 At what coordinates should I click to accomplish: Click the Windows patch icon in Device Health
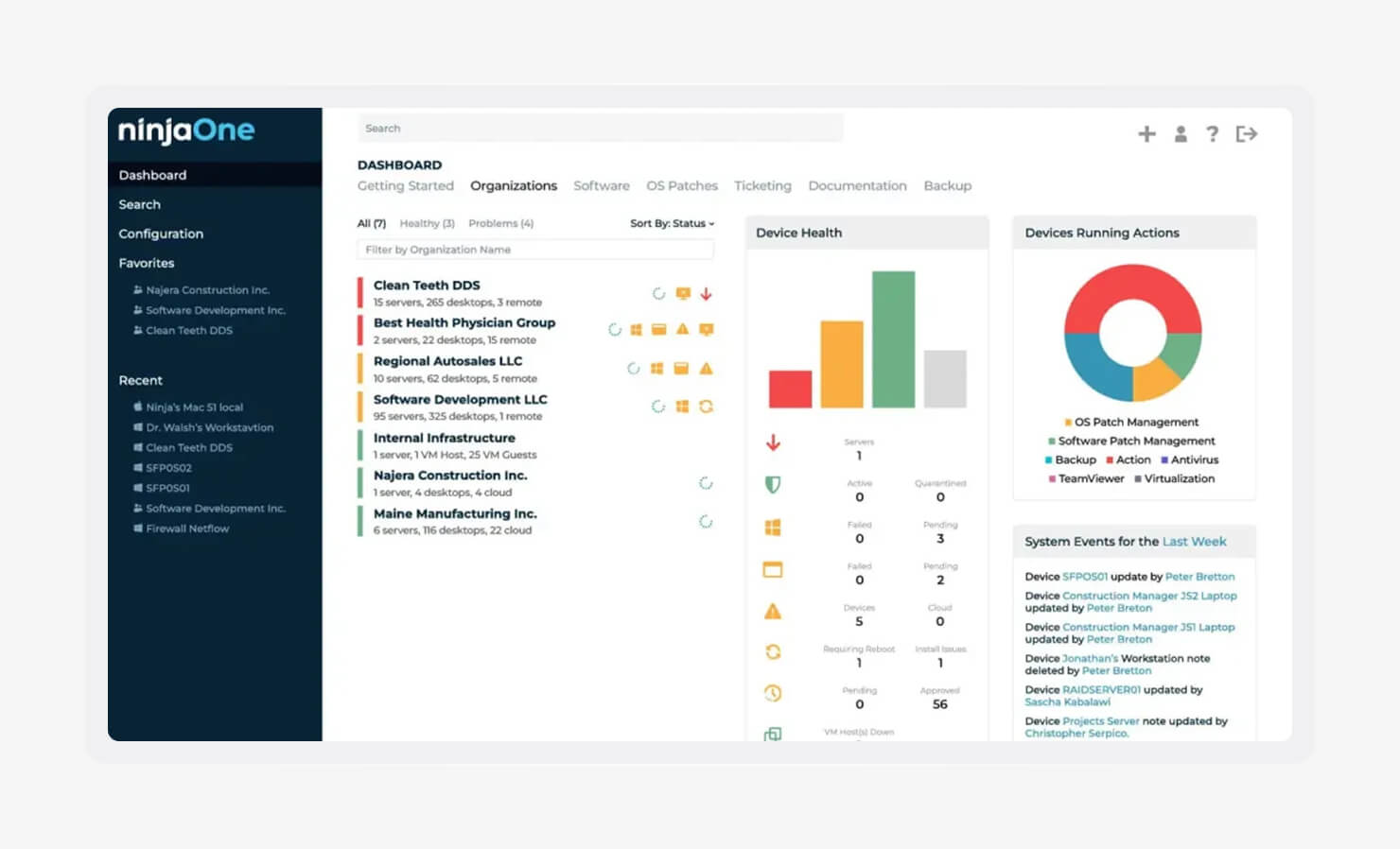(773, 528)
